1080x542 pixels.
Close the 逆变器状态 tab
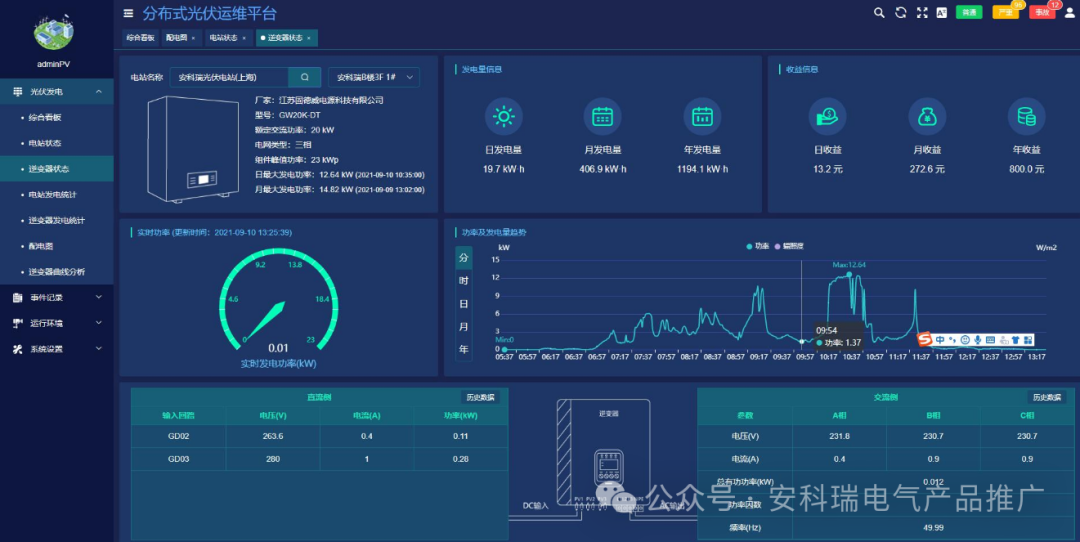pos(309,38)
